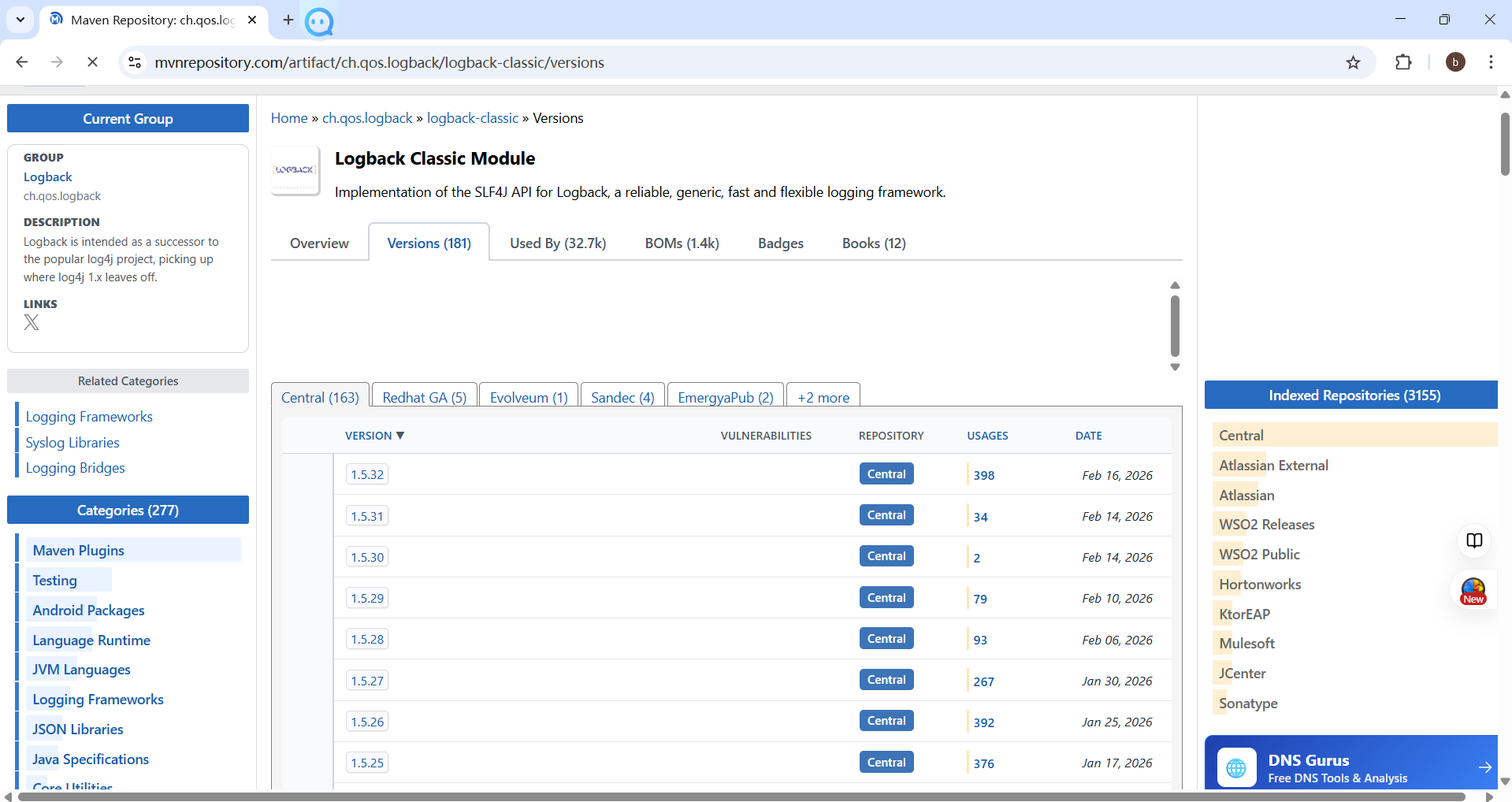Click the X social link icon

pos(32,322)
